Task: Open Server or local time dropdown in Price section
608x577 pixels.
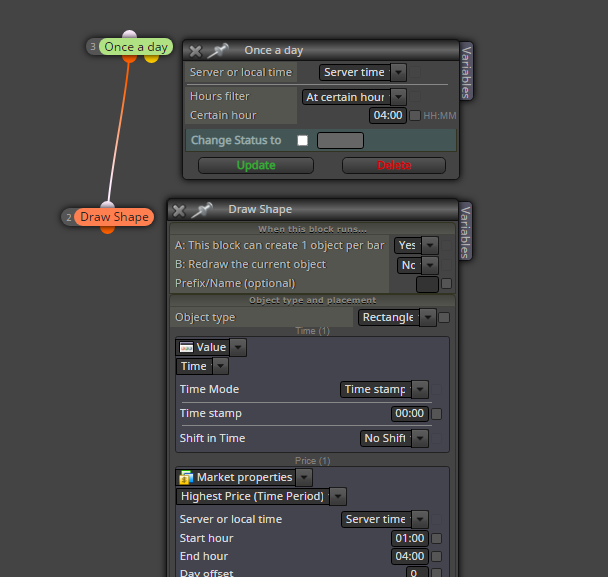Action: tap(385, 520)
